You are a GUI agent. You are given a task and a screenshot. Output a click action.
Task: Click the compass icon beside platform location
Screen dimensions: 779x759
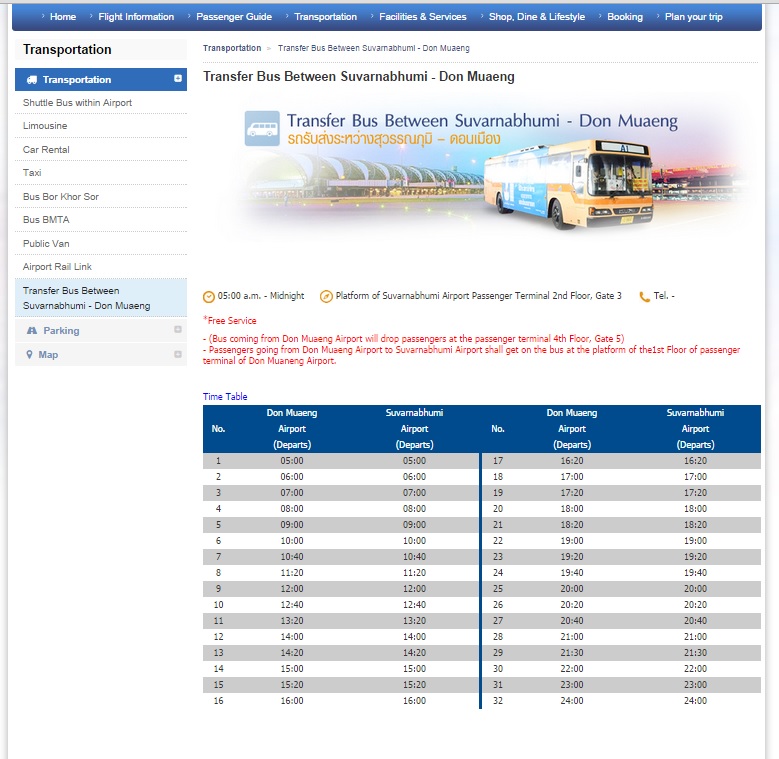click(326, 297)
